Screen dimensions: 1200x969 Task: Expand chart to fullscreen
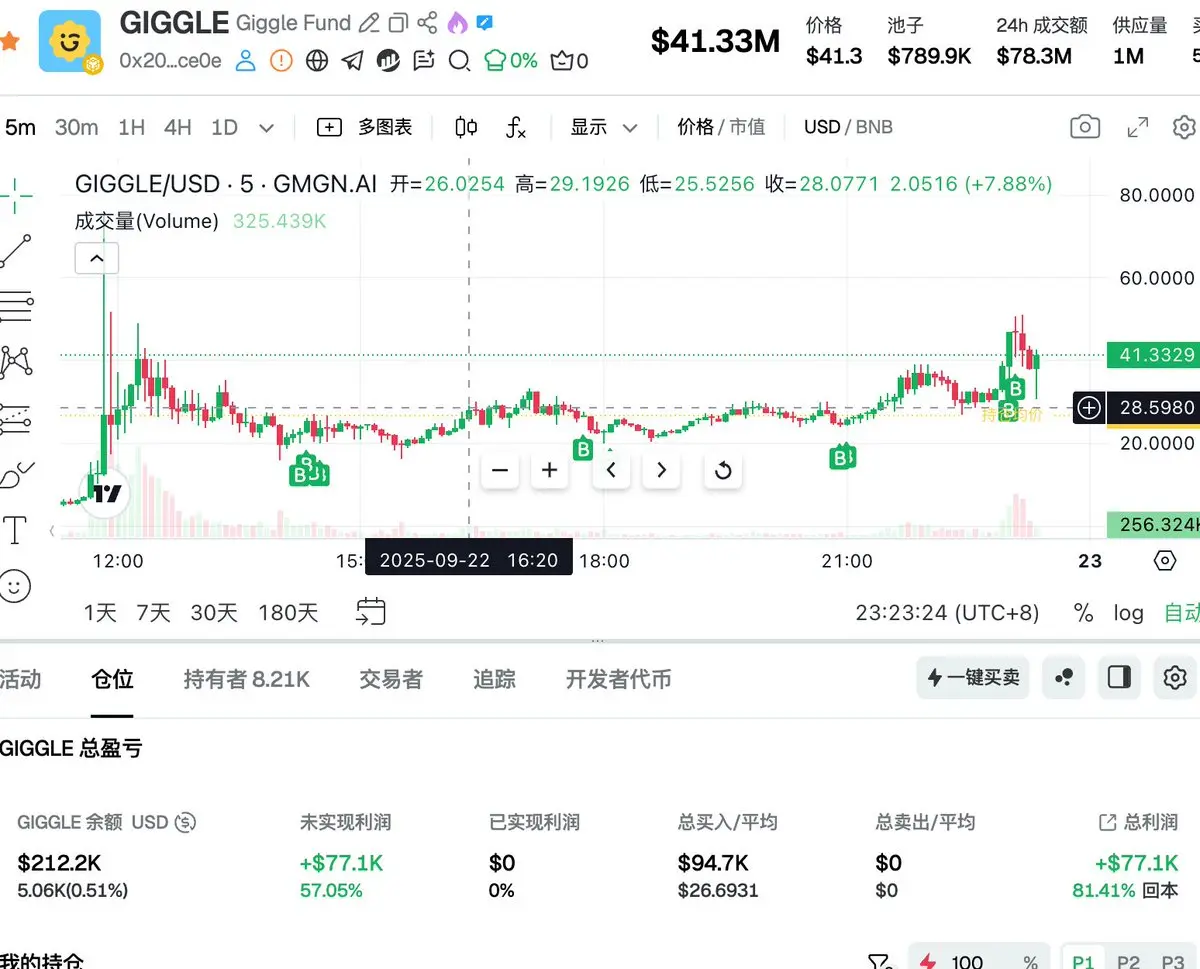1137,127
